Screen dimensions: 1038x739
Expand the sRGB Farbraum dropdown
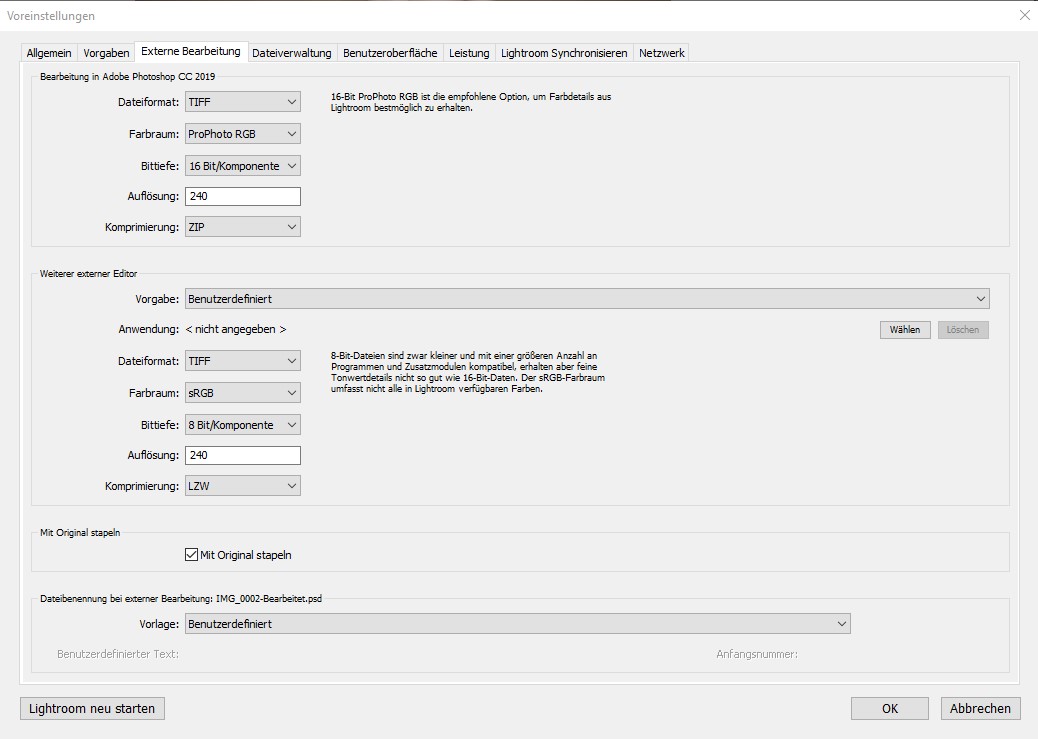[x=243, y=393]
